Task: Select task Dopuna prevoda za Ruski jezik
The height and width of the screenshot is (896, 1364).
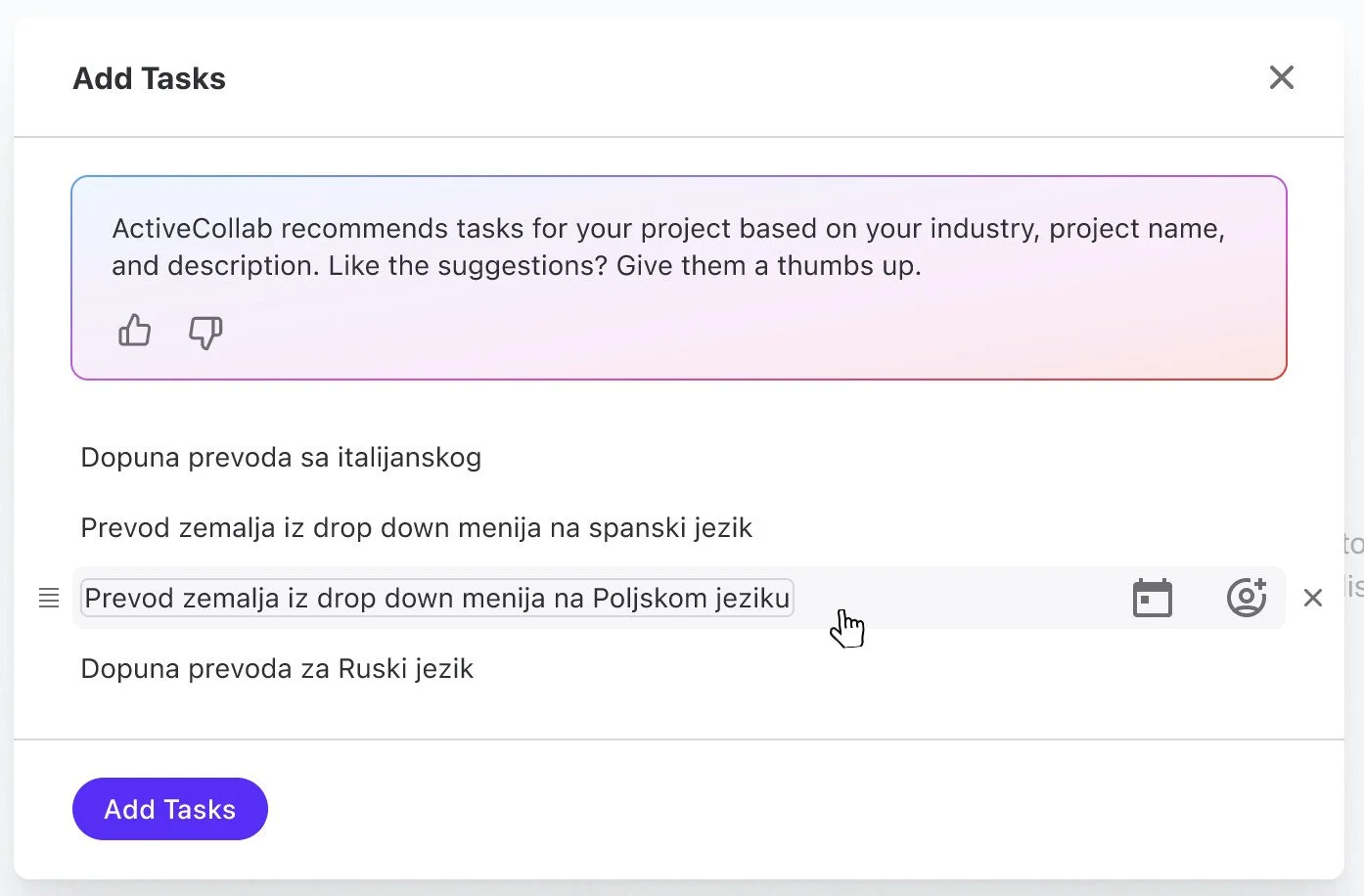Action: click(x=277, y=669)
